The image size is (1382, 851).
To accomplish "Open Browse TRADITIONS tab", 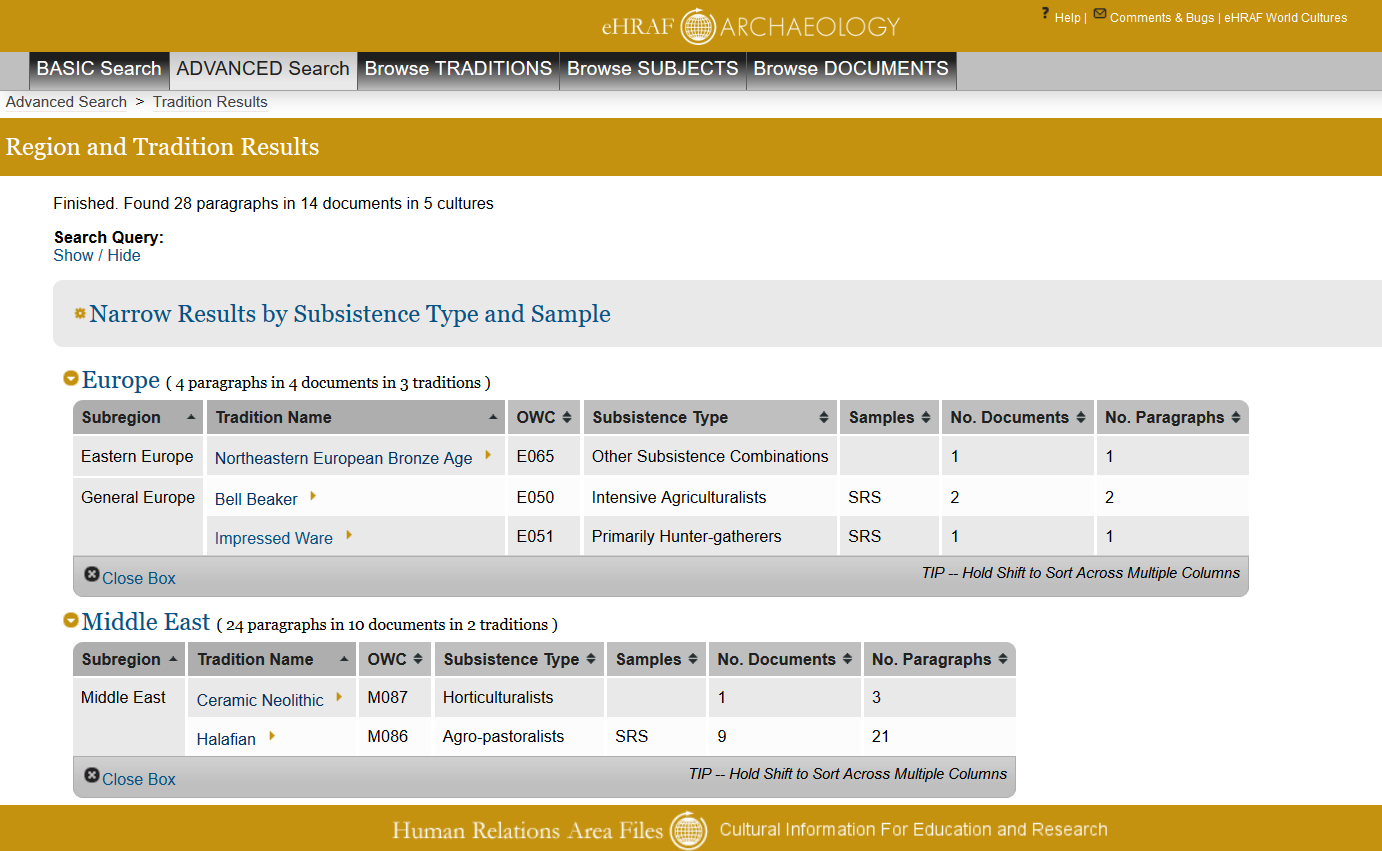I will point(458,69).
